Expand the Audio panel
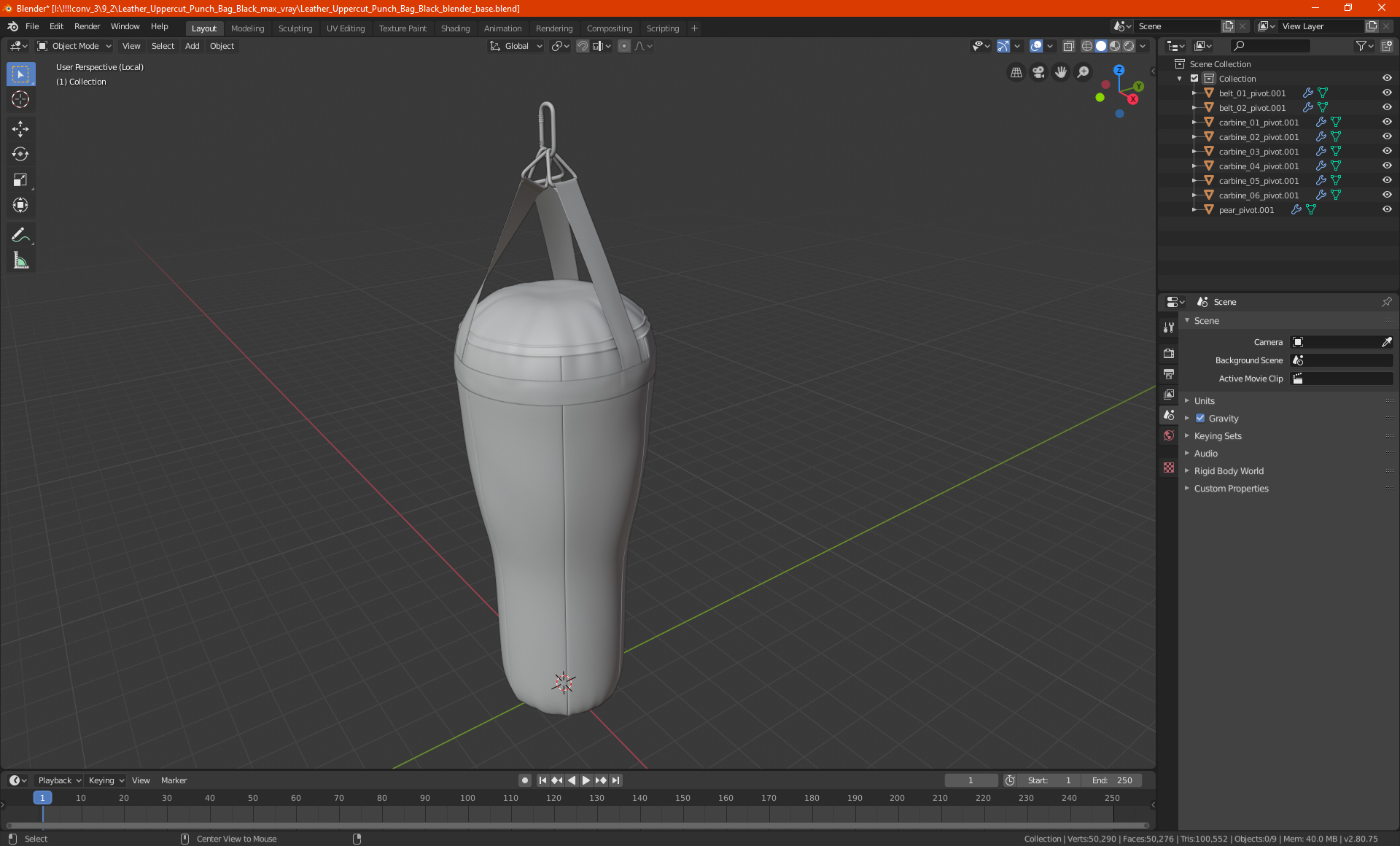The image size is (1400, 846). click(1205, 454)
